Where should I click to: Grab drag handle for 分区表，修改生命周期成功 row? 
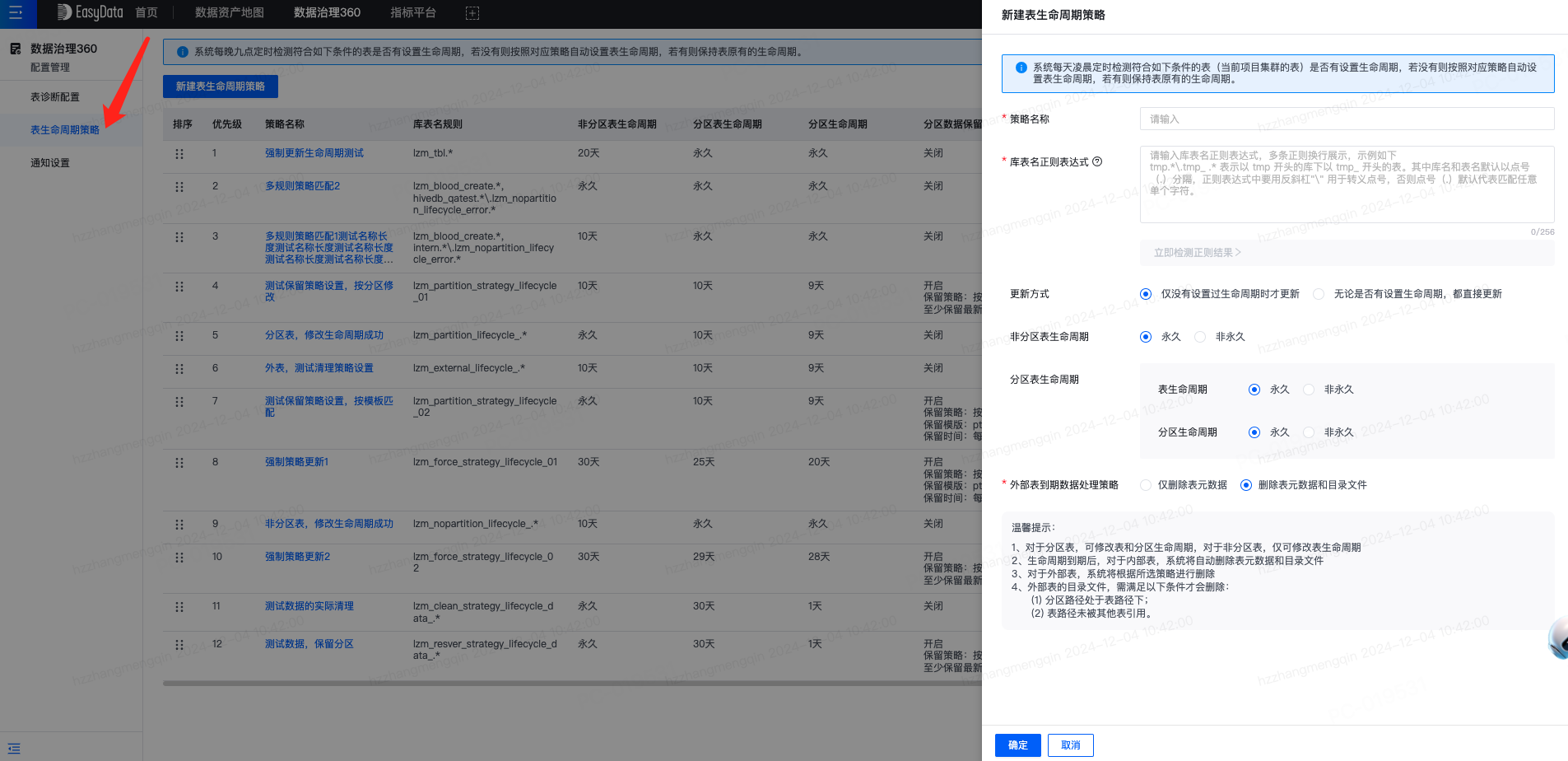coord(179,336)
